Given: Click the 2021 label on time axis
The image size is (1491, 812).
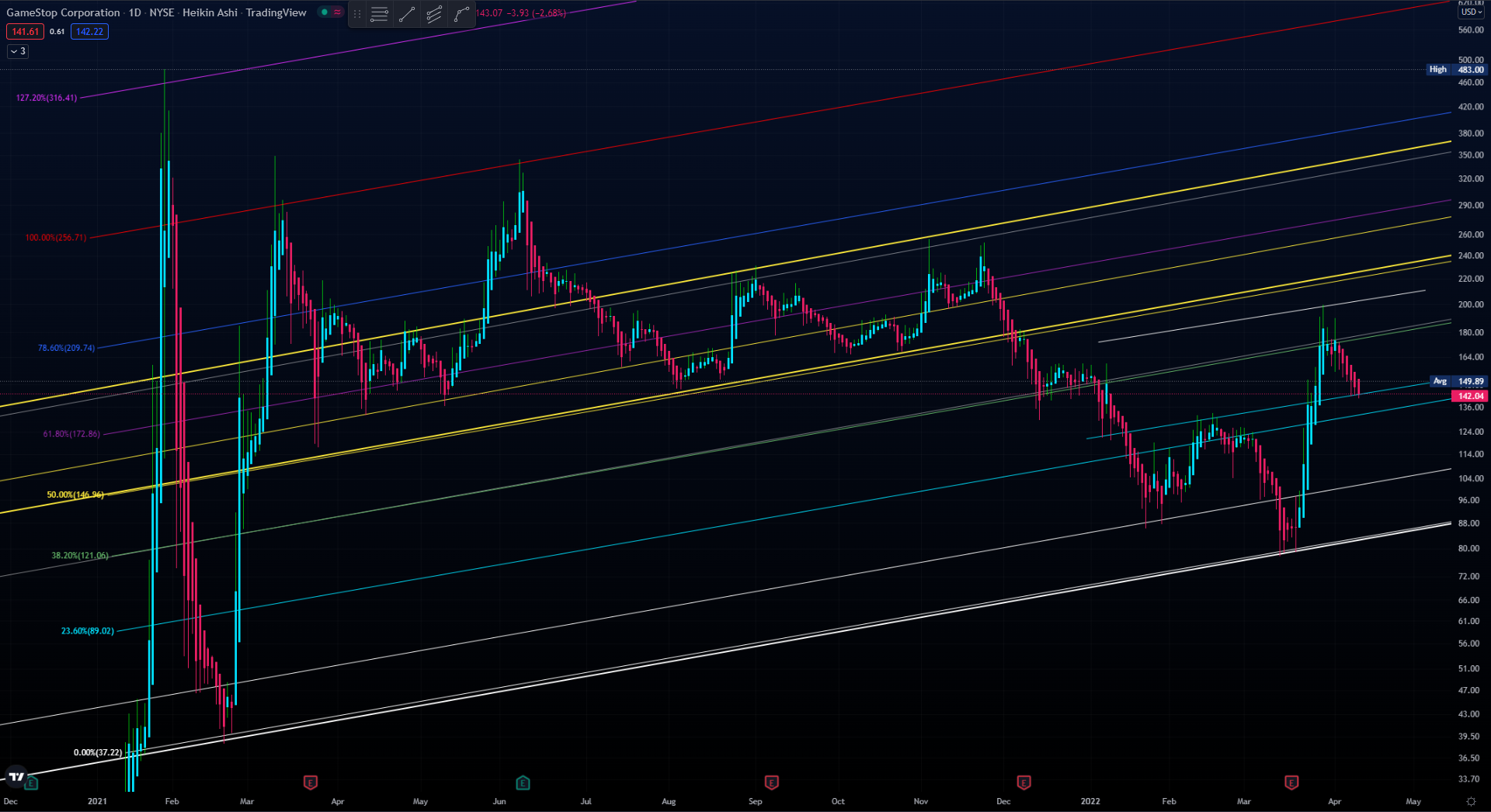Looking at the screenshot, I should point(97,801).
